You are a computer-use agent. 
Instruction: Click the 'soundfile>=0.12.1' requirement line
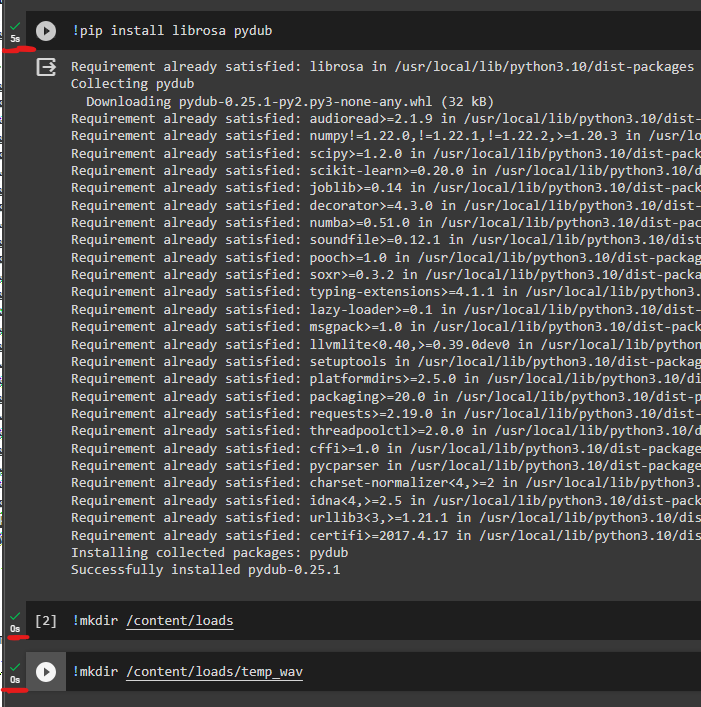(386, 240)
